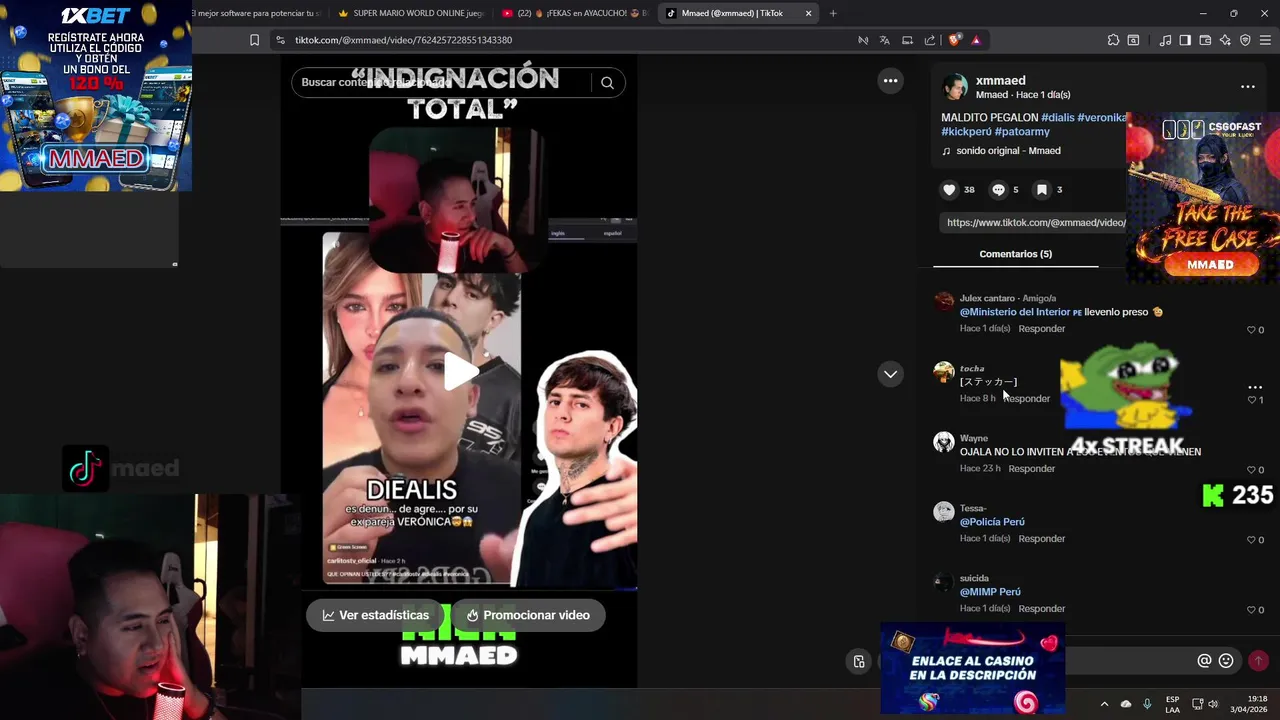Click the microphone icon in system tray
Image resolution: width=1280 pixels, height=720 pixels.
pos(1147,704)
